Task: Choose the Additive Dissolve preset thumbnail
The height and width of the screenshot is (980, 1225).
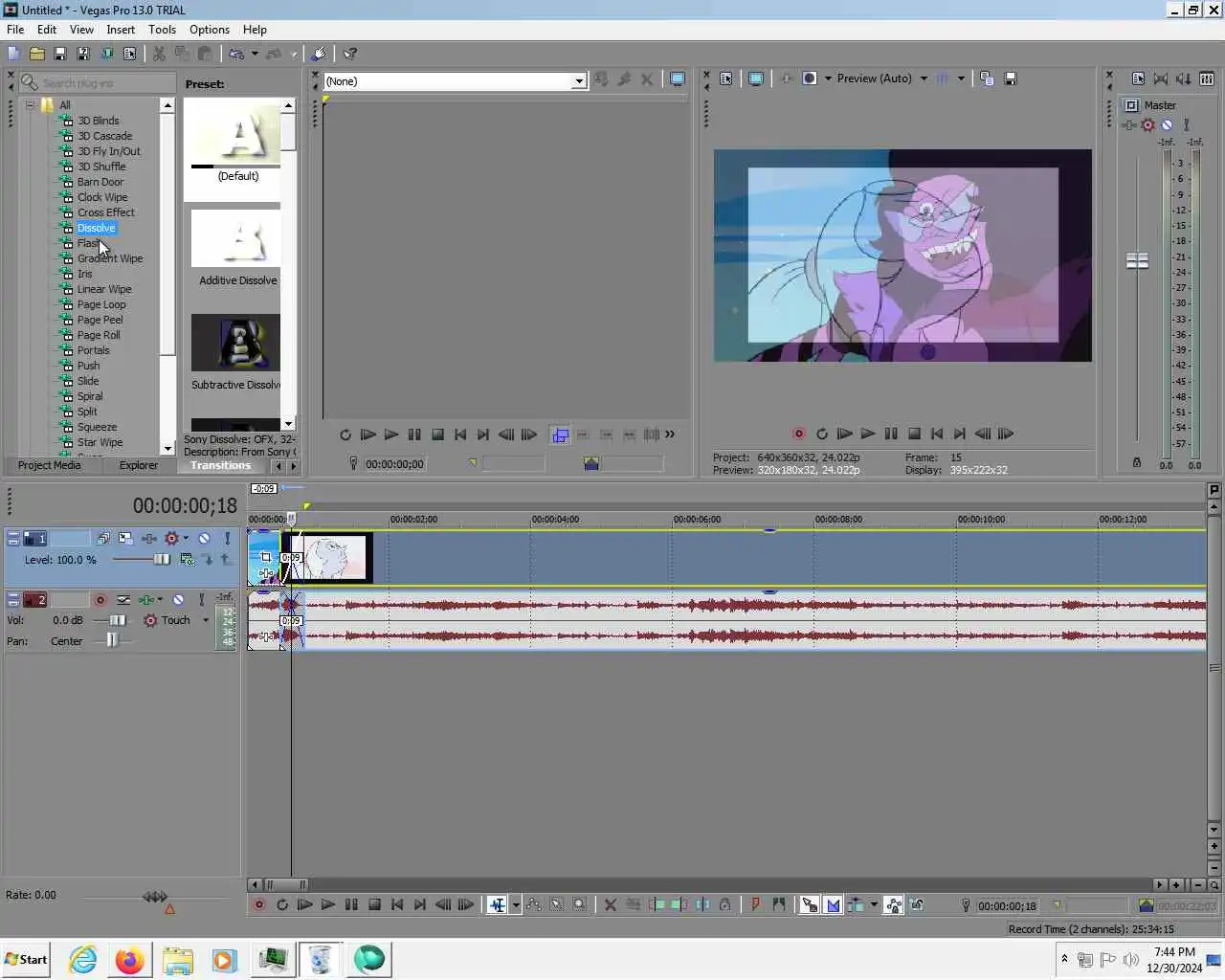Action: (x=236, y=238)
